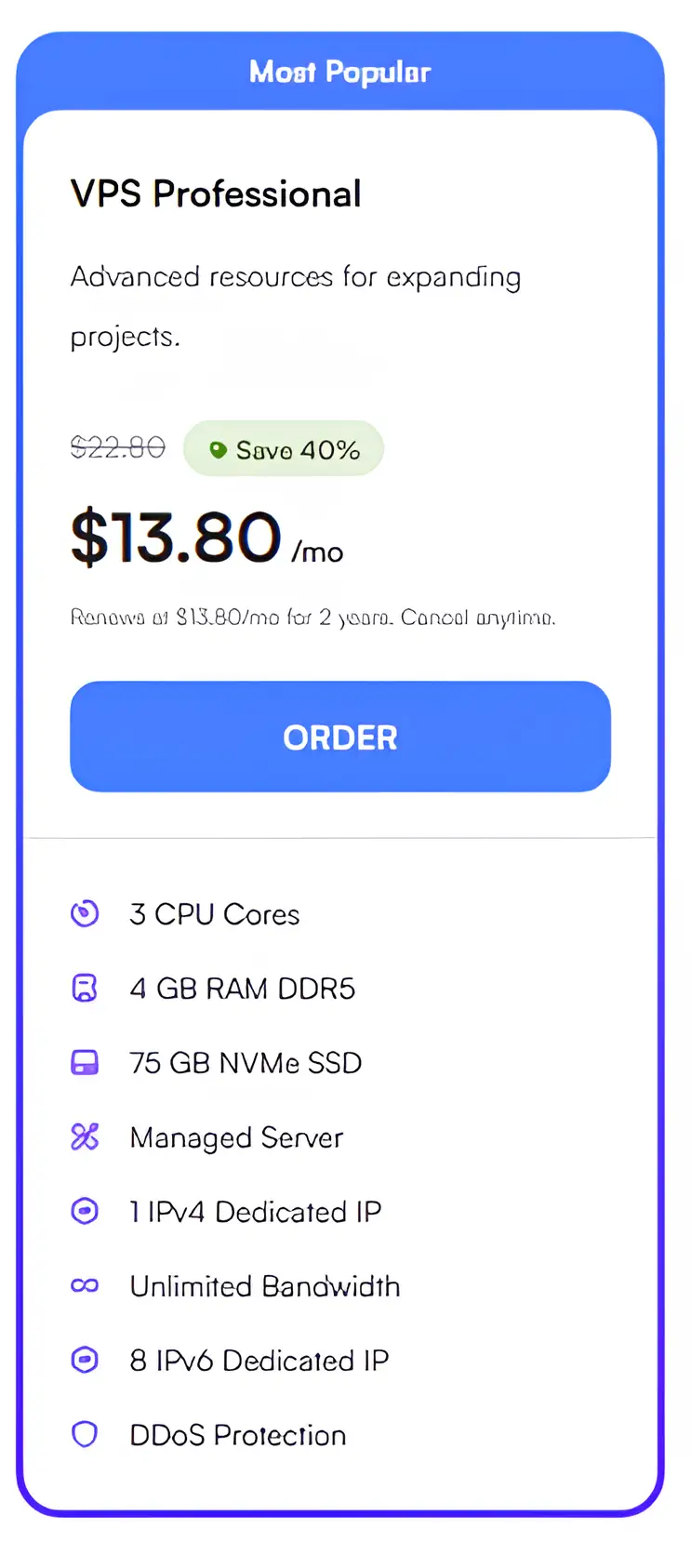Click the Unlimited Bandwidth feature label
691x1568 pixels.
265,1285
